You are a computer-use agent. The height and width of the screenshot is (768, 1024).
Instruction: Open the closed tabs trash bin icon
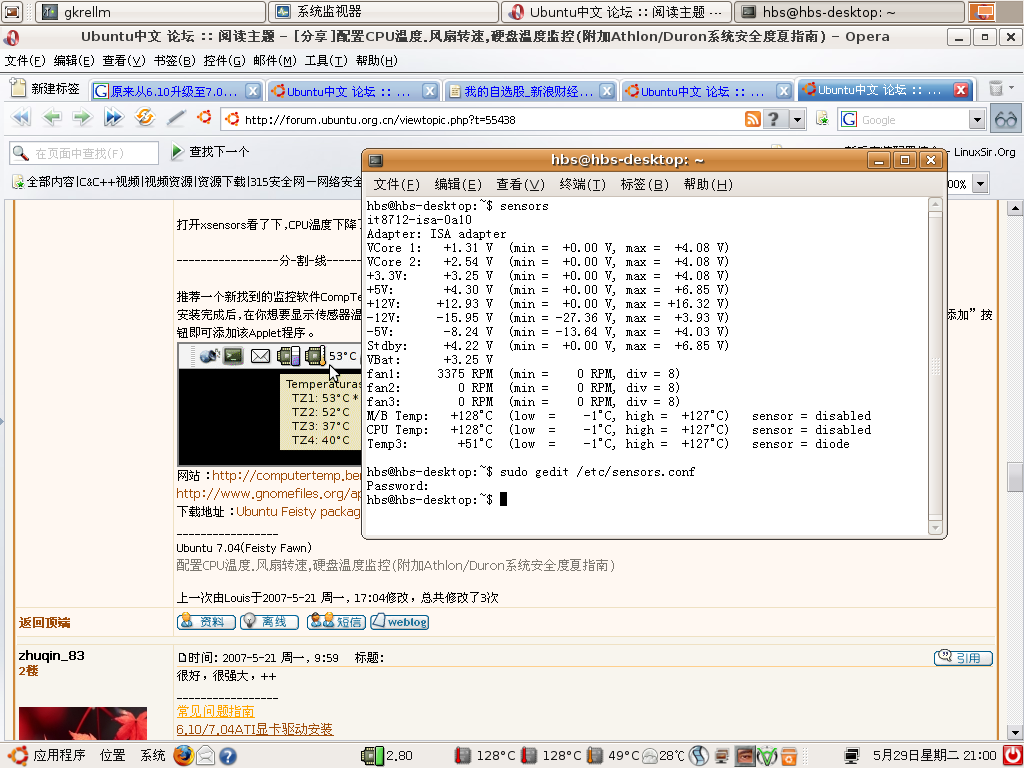coord(996,89)
